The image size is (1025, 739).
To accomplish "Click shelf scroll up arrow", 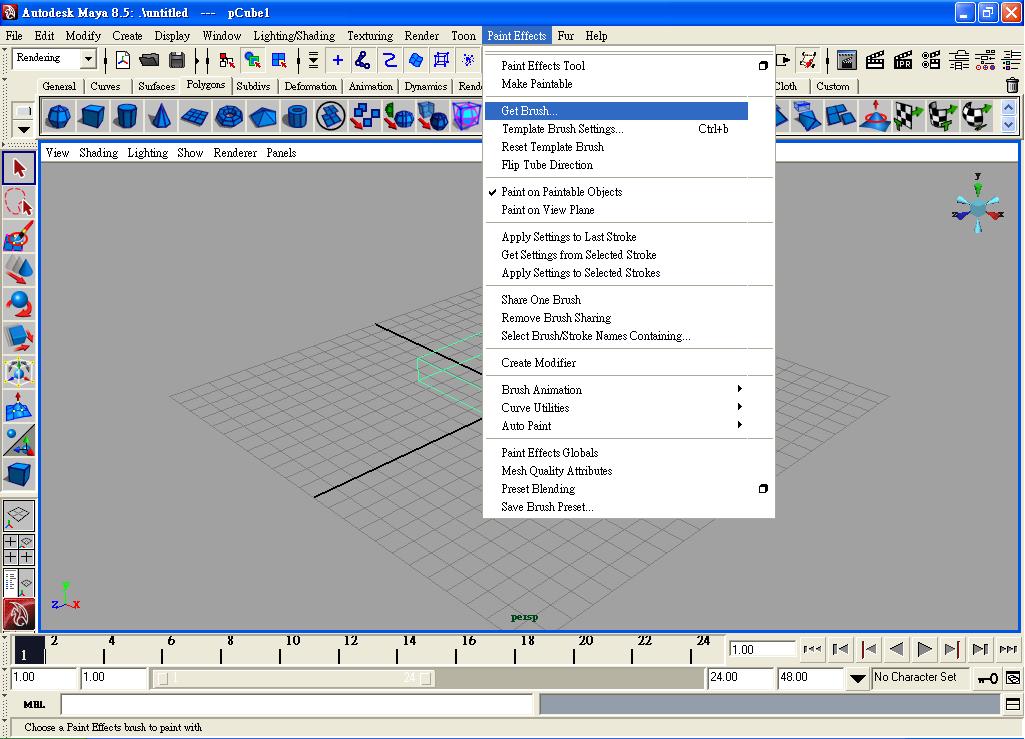I will (x=1009, y=108).
